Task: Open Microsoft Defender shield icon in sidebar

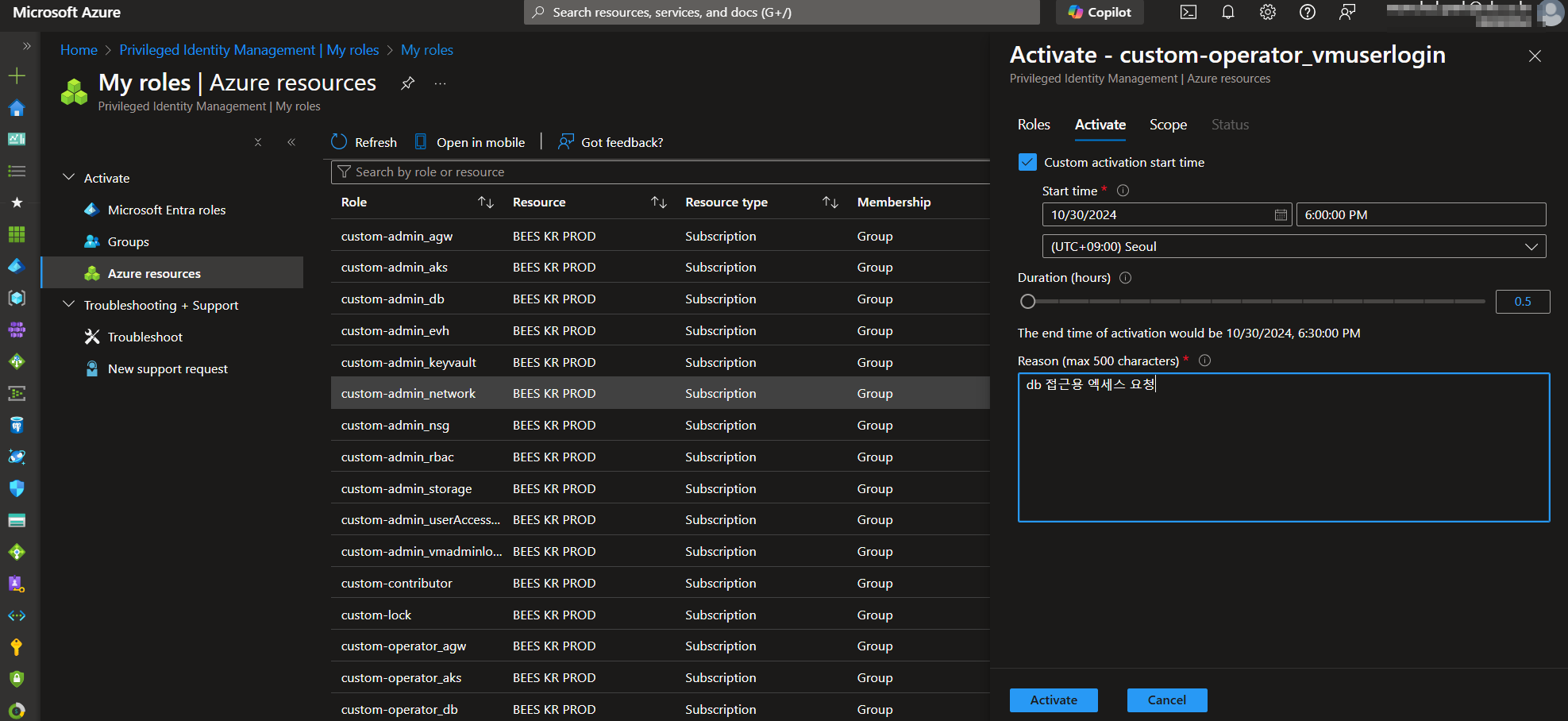Action: 17,489
